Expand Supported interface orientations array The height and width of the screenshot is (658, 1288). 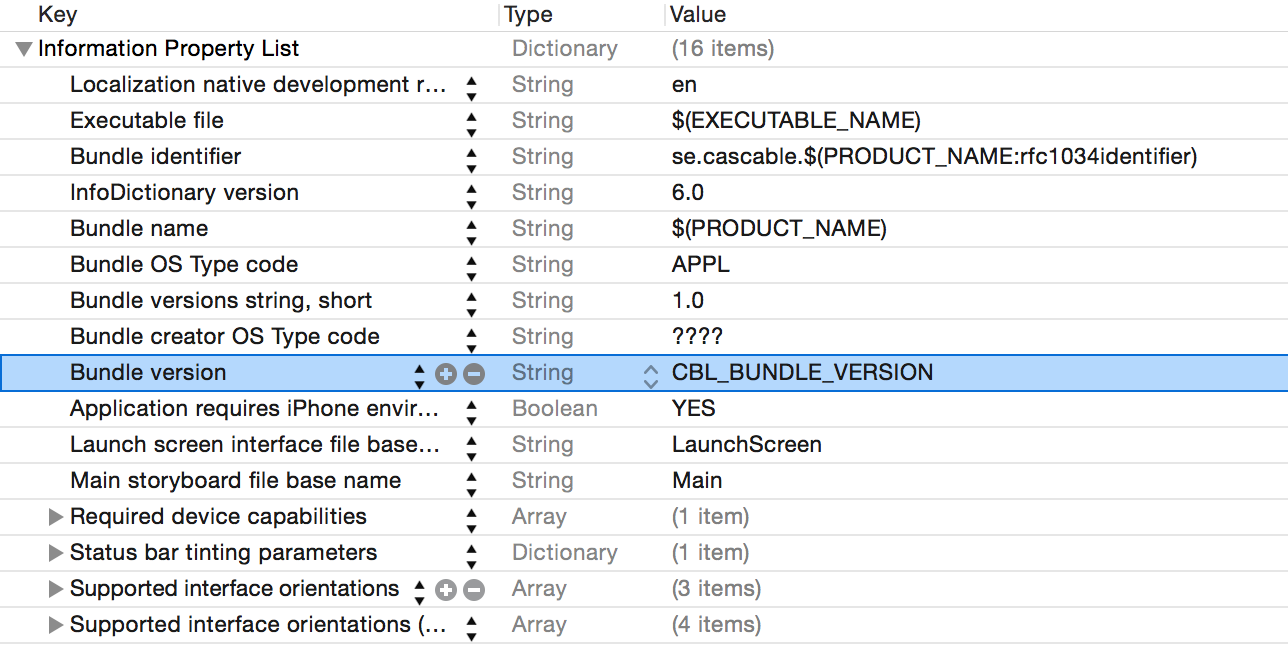click(56, 589)
